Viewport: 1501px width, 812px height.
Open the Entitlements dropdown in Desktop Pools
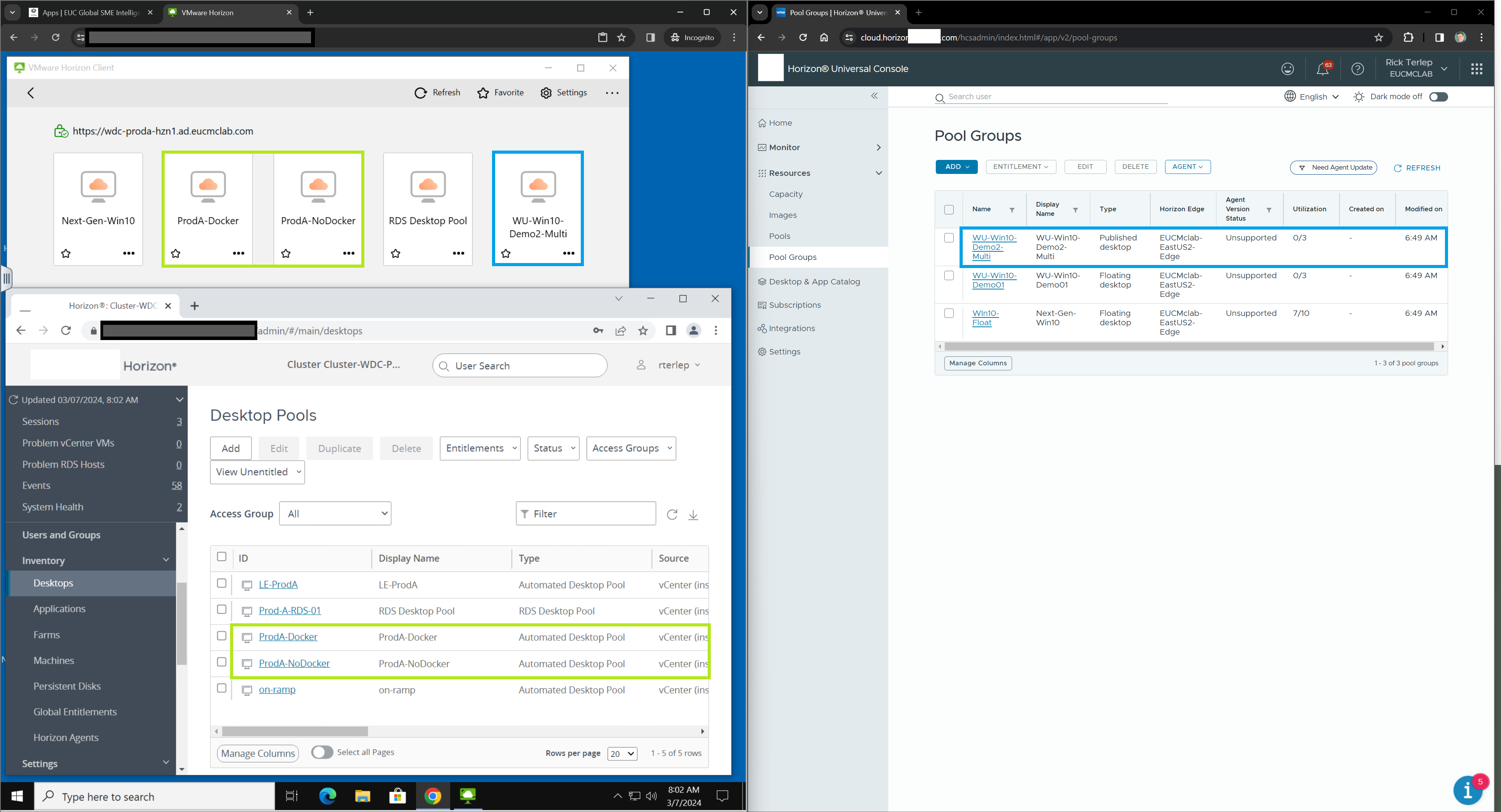tap(480, 449)
